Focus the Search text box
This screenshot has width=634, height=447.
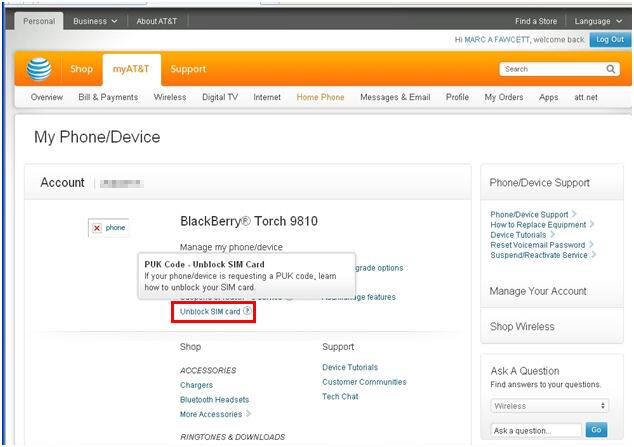pyautogui.click(x=550, y=69)
